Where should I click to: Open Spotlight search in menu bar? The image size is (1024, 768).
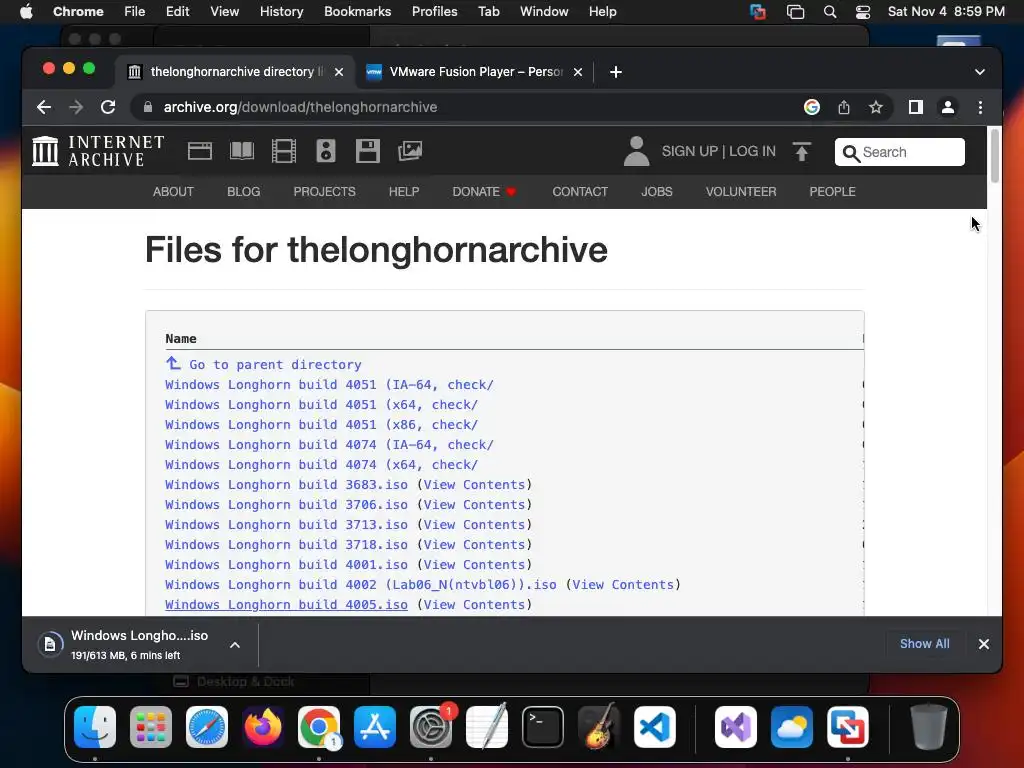point(830,12)
